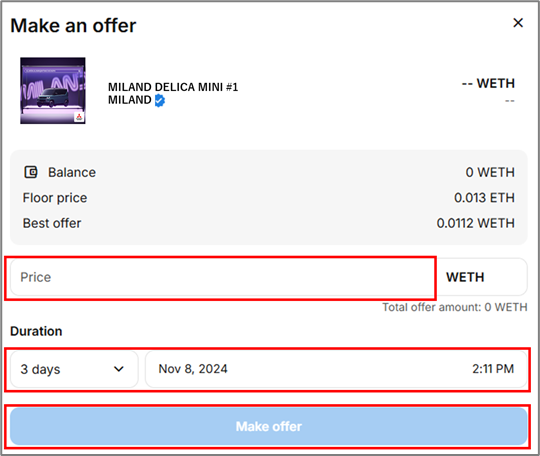Open the 3 days duration dropdown
Image resolution: width=540 pixels, height=456 pixels.
[x=74, y=369]
